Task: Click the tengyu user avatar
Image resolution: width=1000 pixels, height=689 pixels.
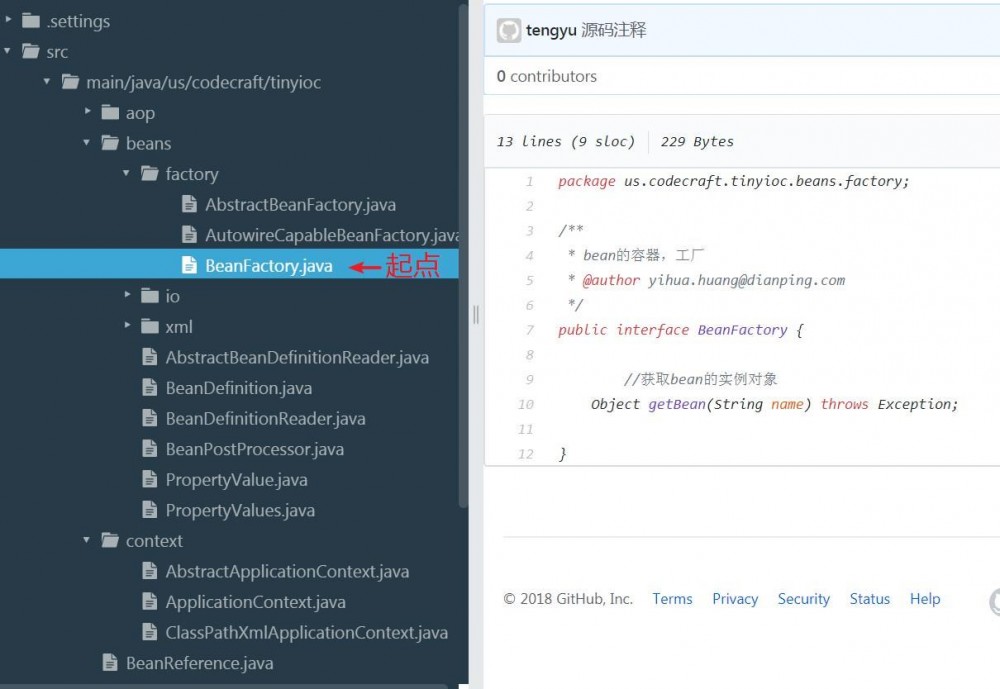Action: coord(508,31)
